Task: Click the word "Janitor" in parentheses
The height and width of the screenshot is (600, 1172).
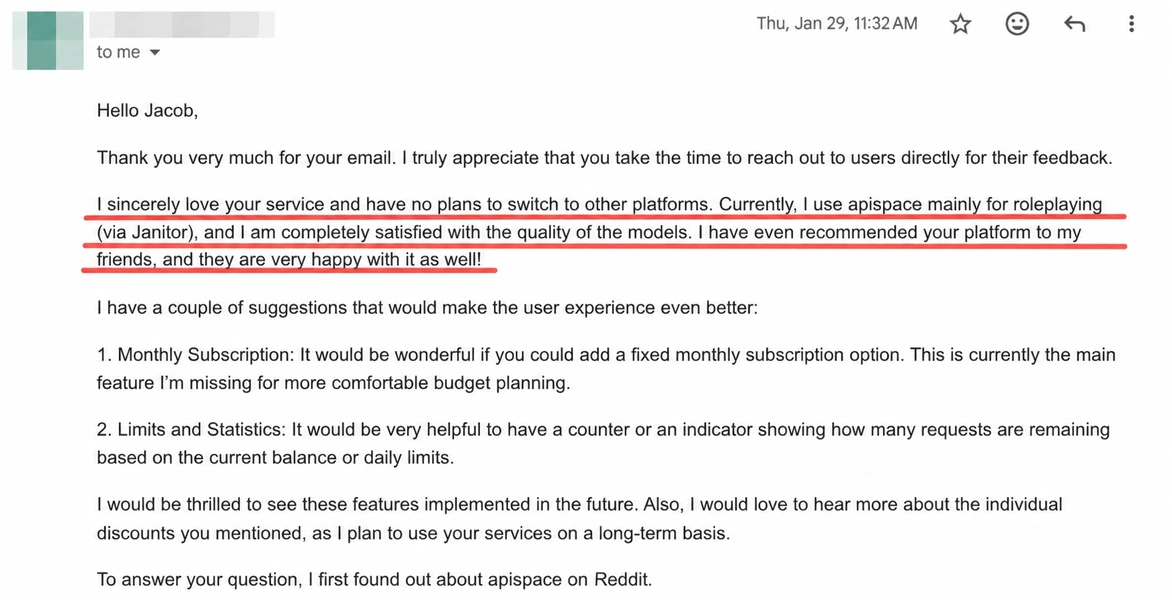Action: point(161,232)
